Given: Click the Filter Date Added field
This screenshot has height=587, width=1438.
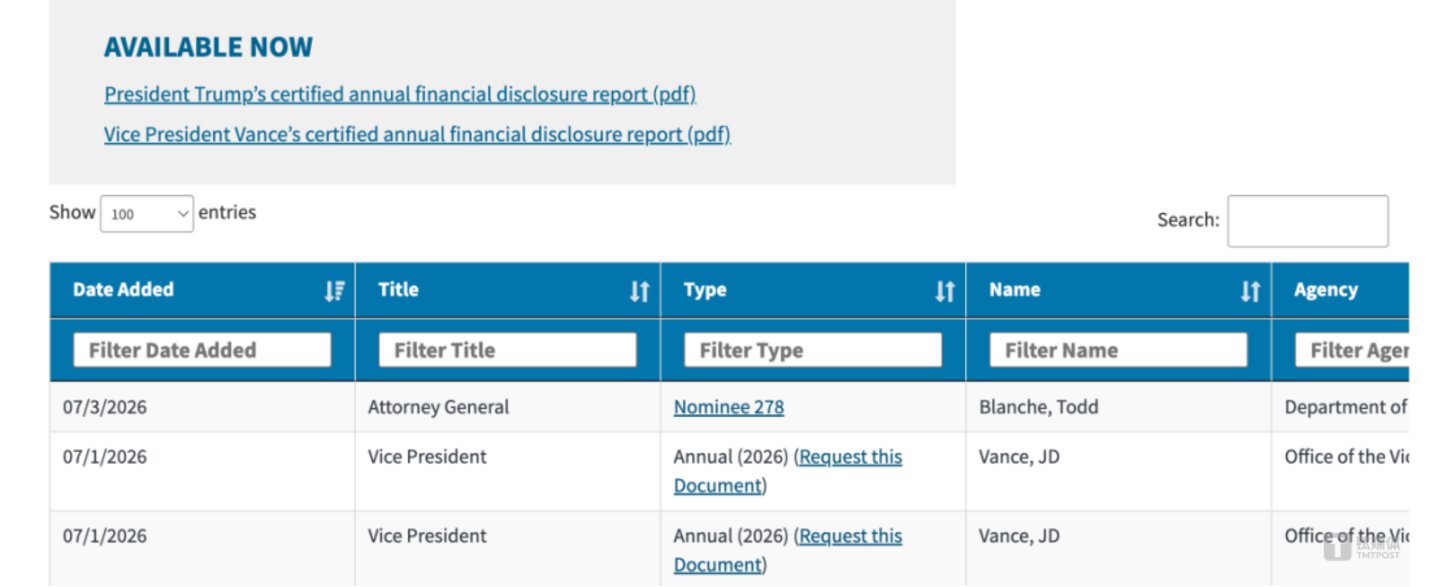Looking at the screenshot, I should (202, 350).
